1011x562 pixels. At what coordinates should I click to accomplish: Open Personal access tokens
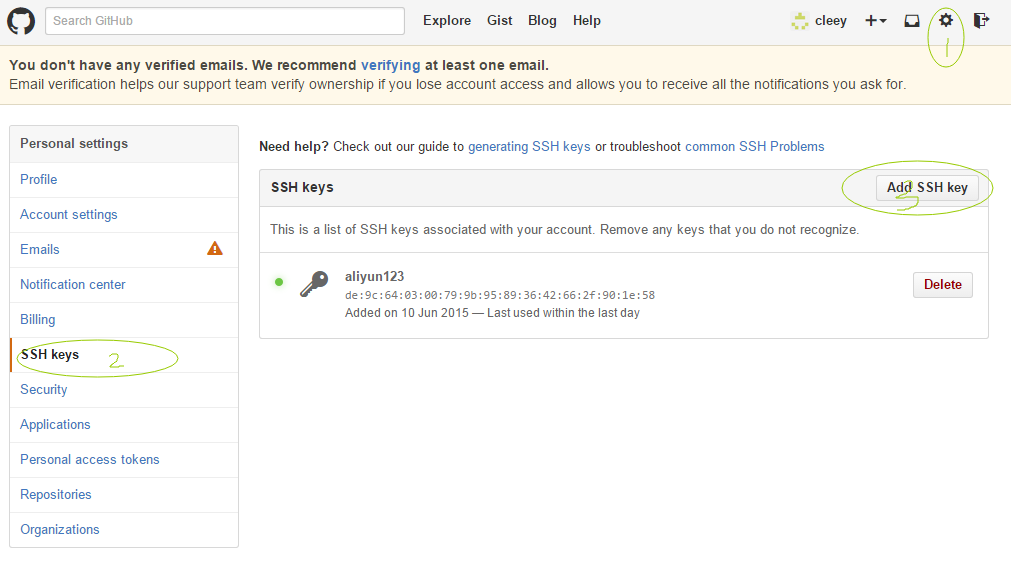click(124, 460)
